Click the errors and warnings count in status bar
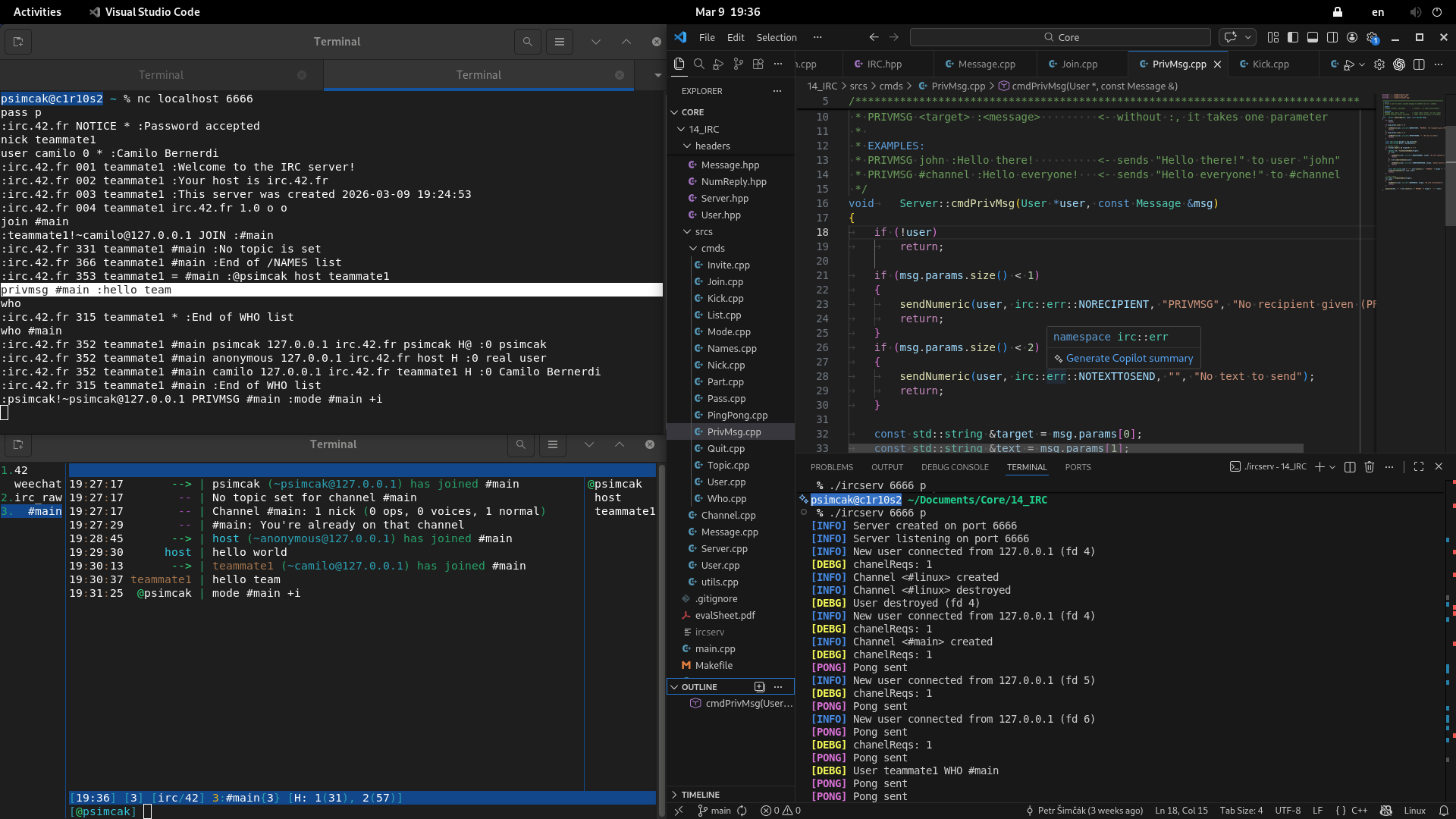 coord(781,811)
